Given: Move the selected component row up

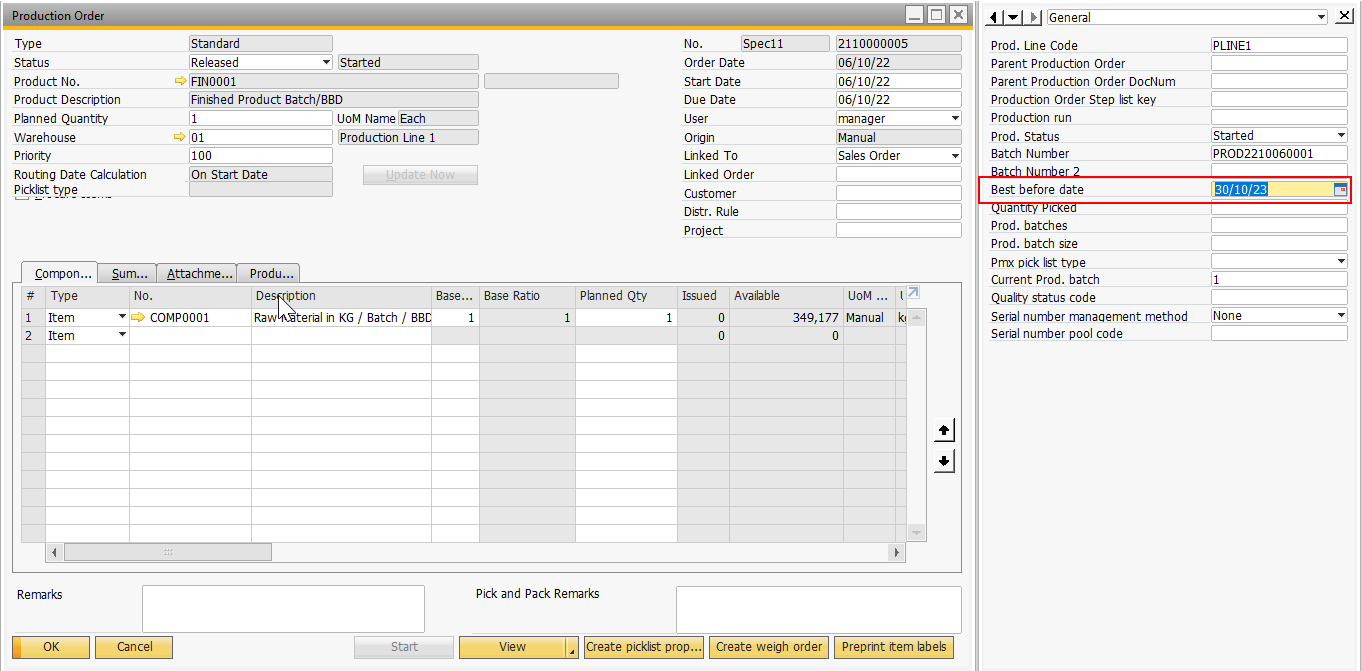Looking at the screenshot, I should tap(943, 430).
